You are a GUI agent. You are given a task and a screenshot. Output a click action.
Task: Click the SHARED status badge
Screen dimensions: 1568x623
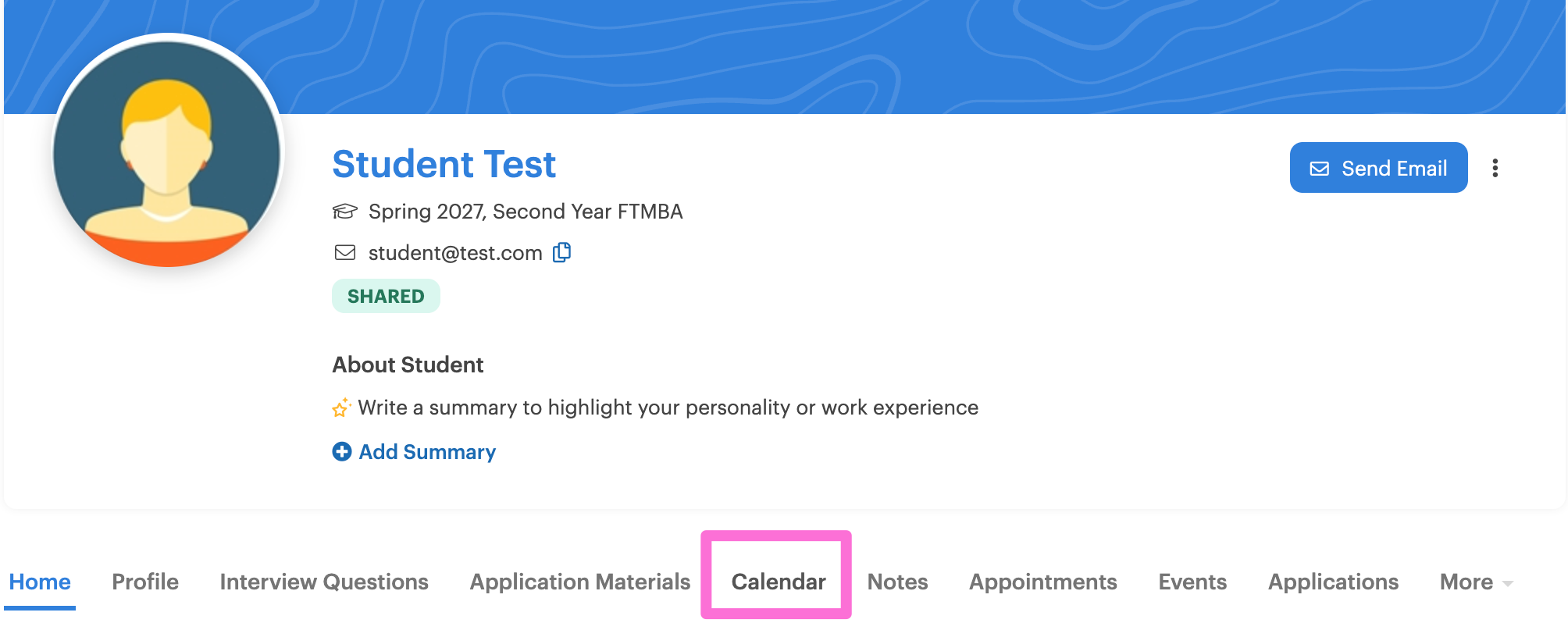pyautogui.click(x=386, y=296)
